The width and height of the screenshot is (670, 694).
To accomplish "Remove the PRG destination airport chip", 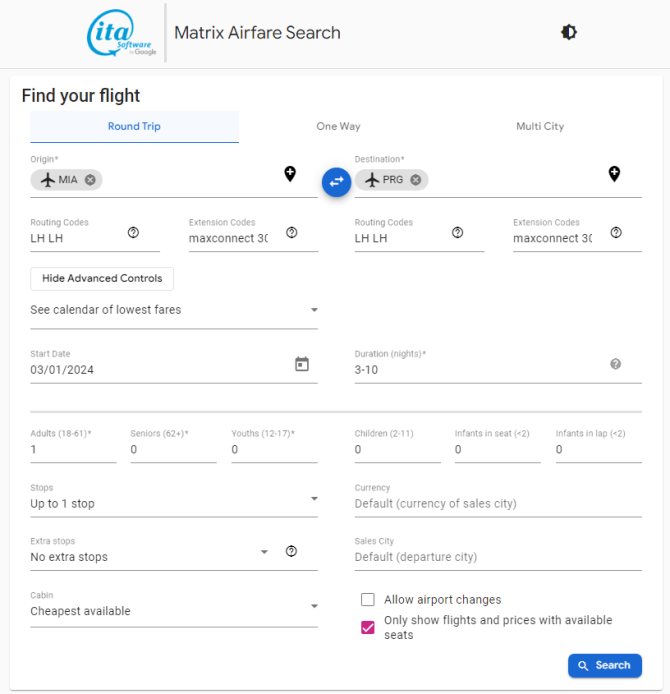I will [416, 180].
